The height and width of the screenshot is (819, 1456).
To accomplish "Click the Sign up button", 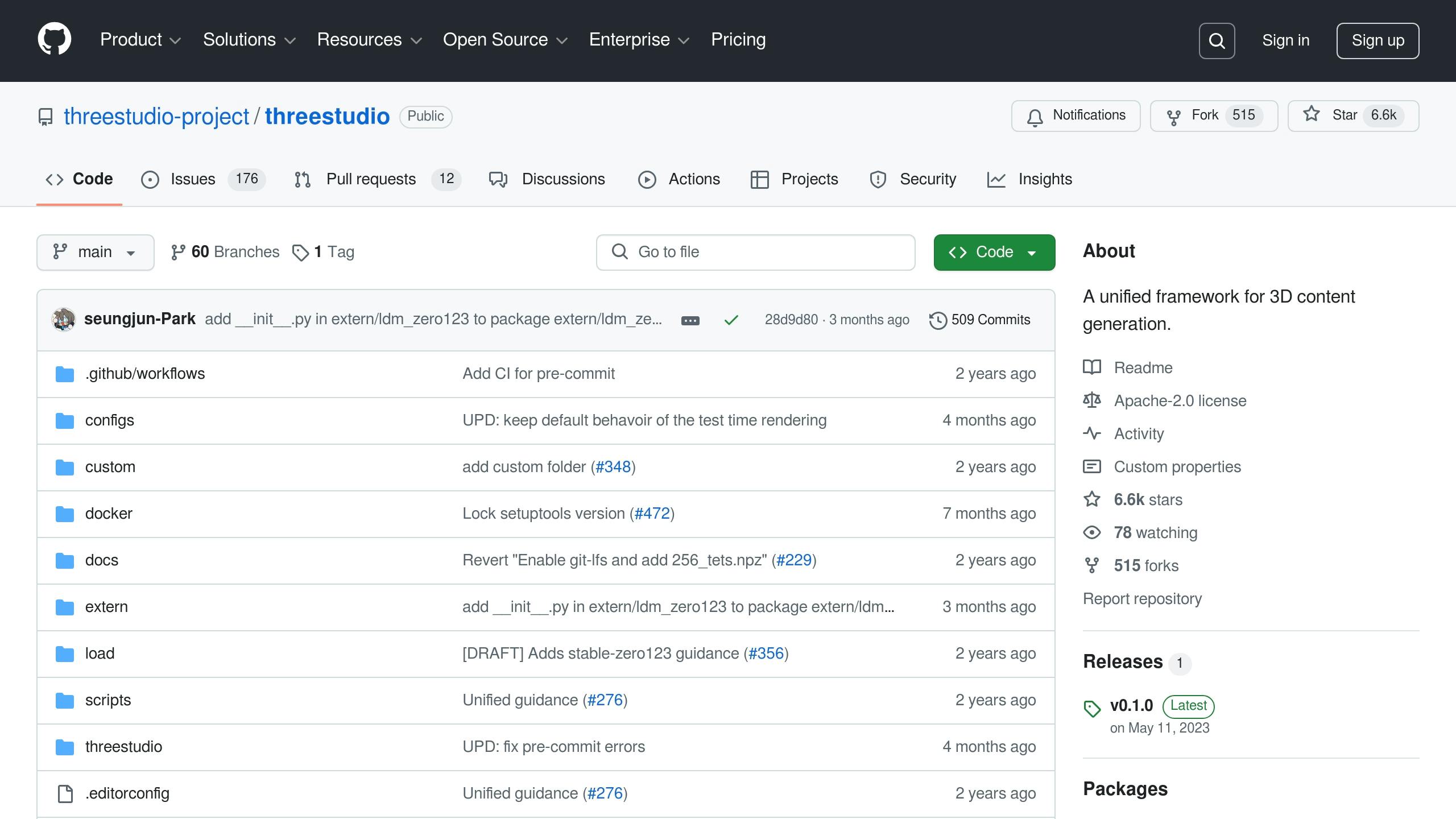I will coord(1378,40).
